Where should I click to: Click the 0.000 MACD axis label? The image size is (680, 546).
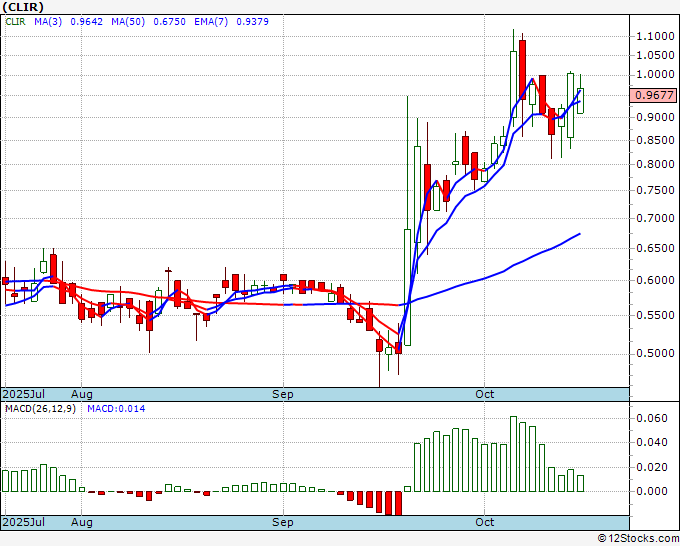pos(651,491)
